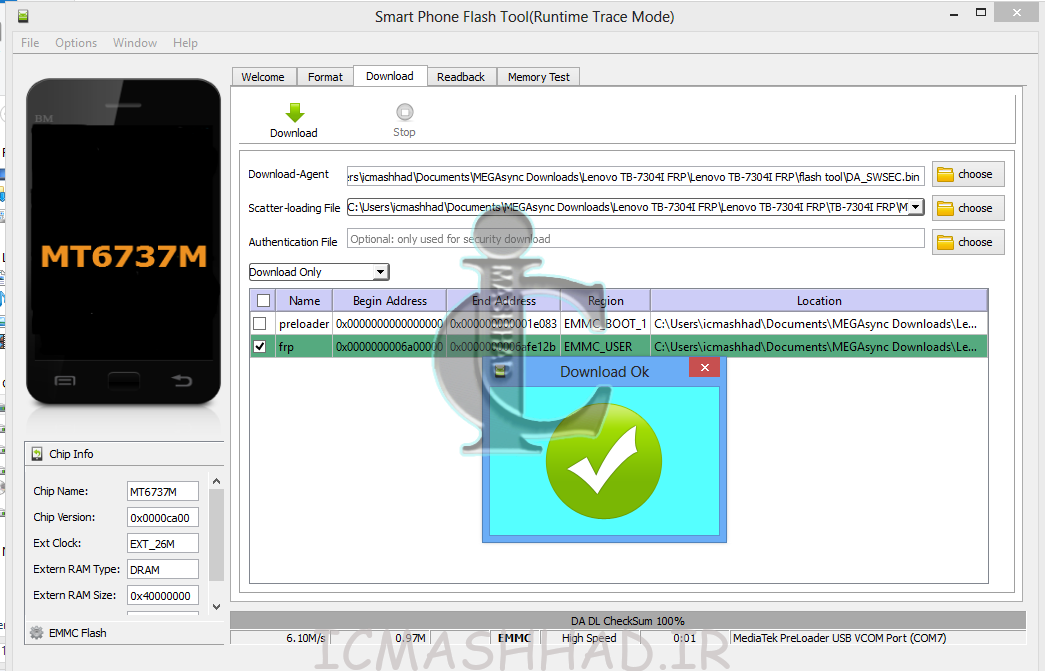Open the Download Only mode dropdown
Viewport: 1045px width, 671px height.
(381, 272)
